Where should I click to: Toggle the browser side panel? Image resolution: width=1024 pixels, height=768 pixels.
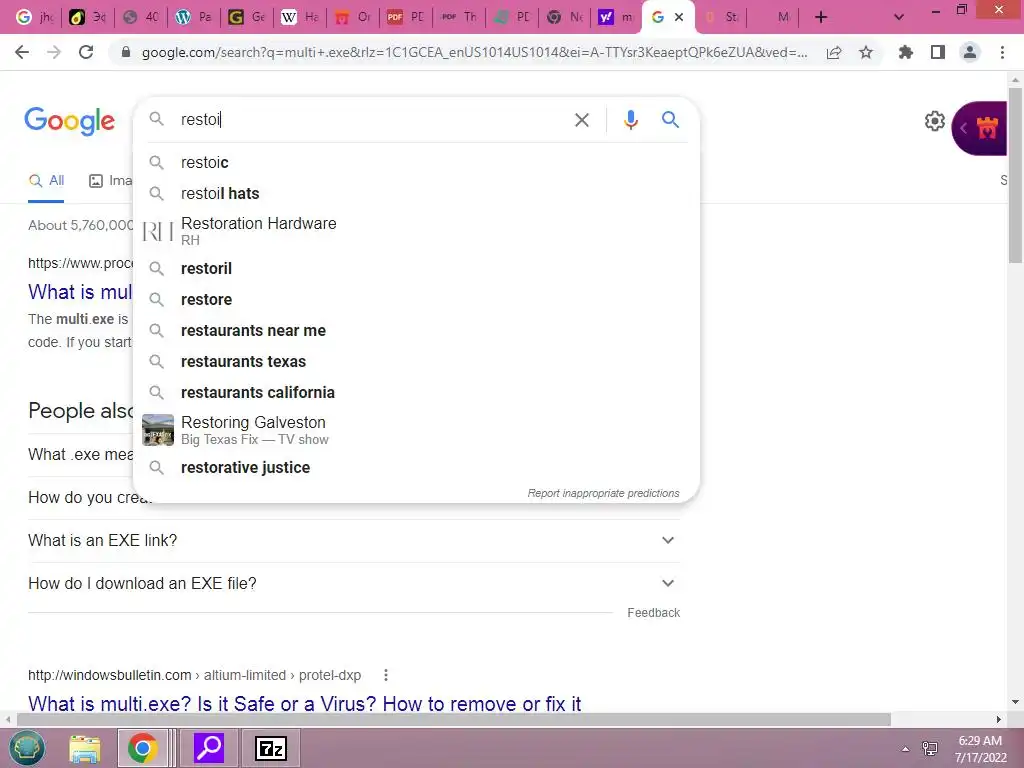pos(938,52)
